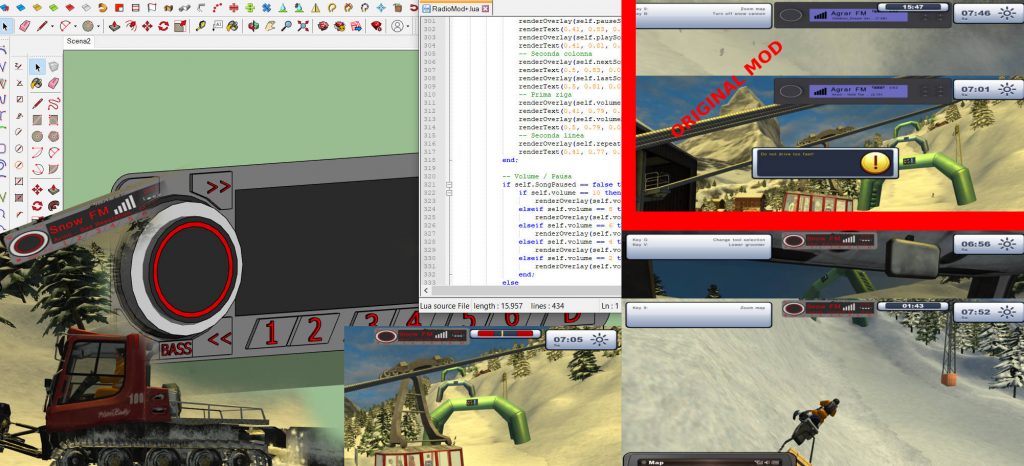Collapse code fold marker at line 321
Screen dimensions: 1024x466
click(x=449, y=185)
